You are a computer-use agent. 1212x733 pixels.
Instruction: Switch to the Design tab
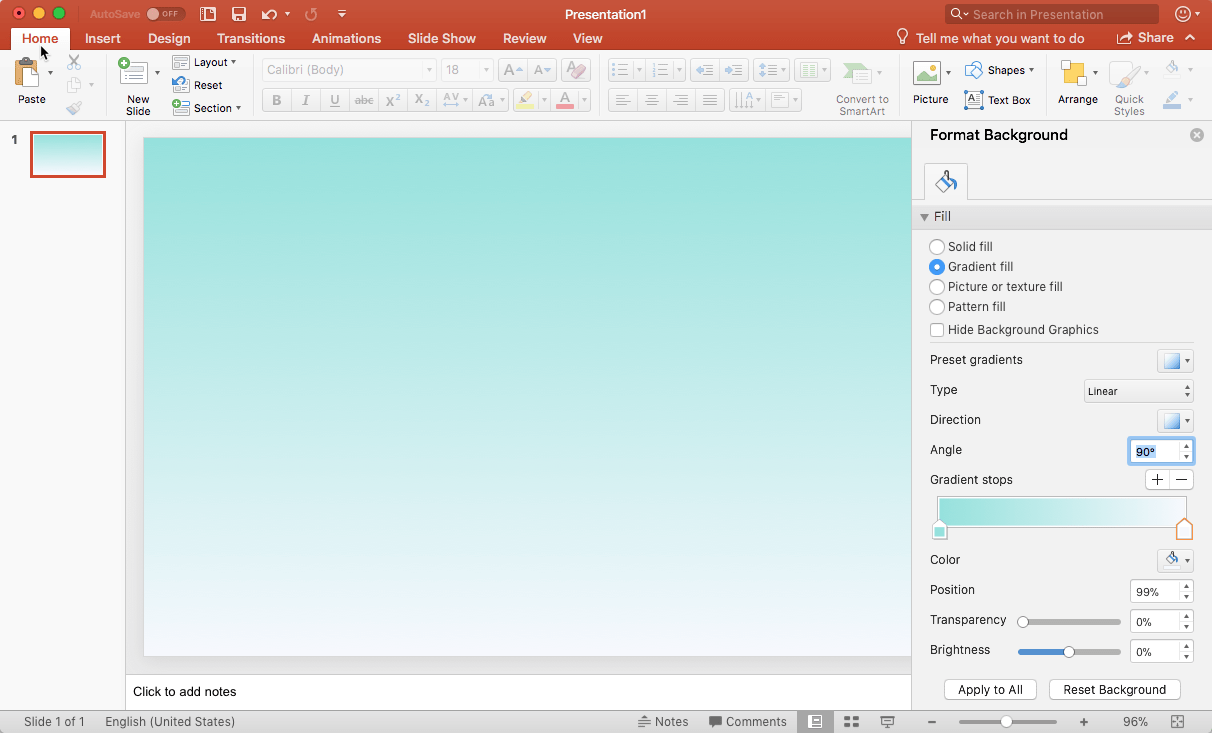click(x=169, y=38)
